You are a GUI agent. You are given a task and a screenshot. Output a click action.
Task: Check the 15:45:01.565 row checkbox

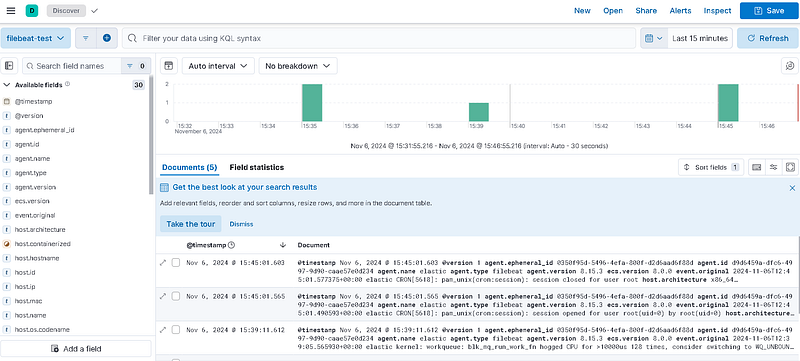(176, 296)
